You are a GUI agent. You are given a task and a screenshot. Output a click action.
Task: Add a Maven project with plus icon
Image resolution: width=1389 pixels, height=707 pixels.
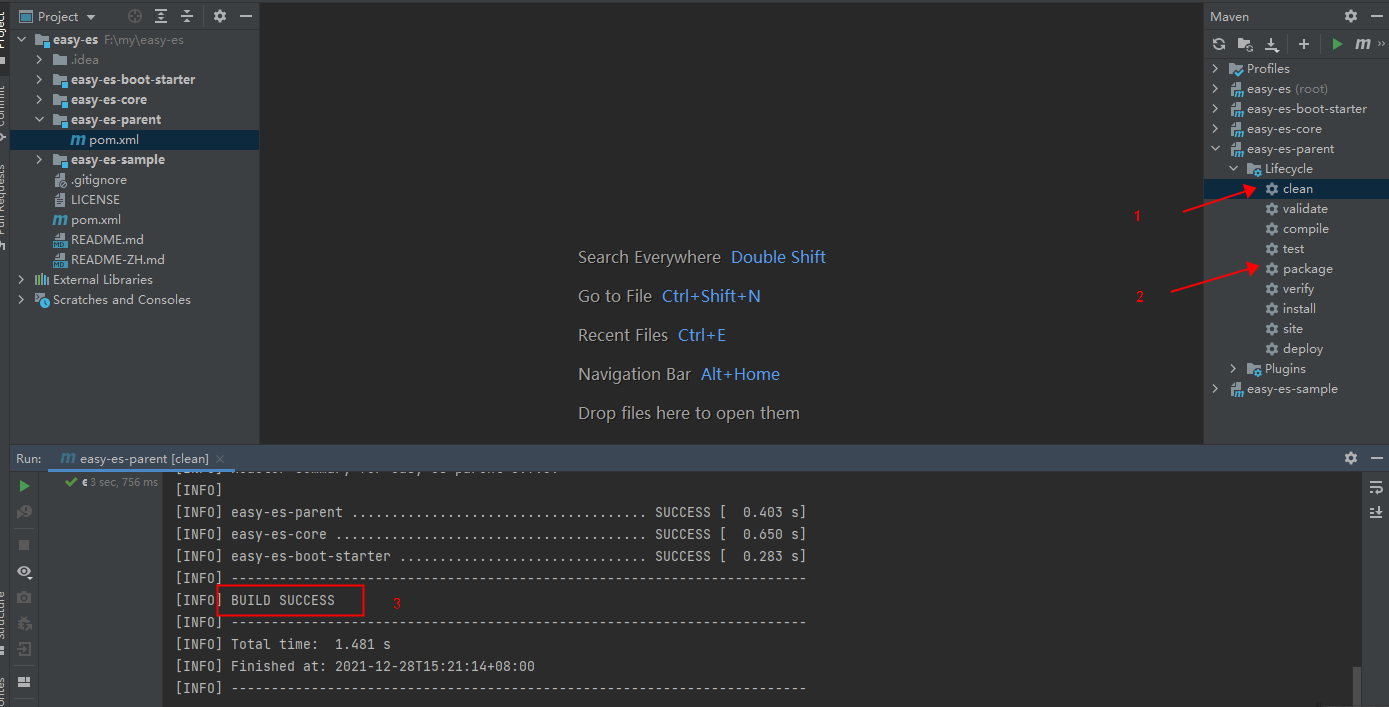(x=1304, y=44)
